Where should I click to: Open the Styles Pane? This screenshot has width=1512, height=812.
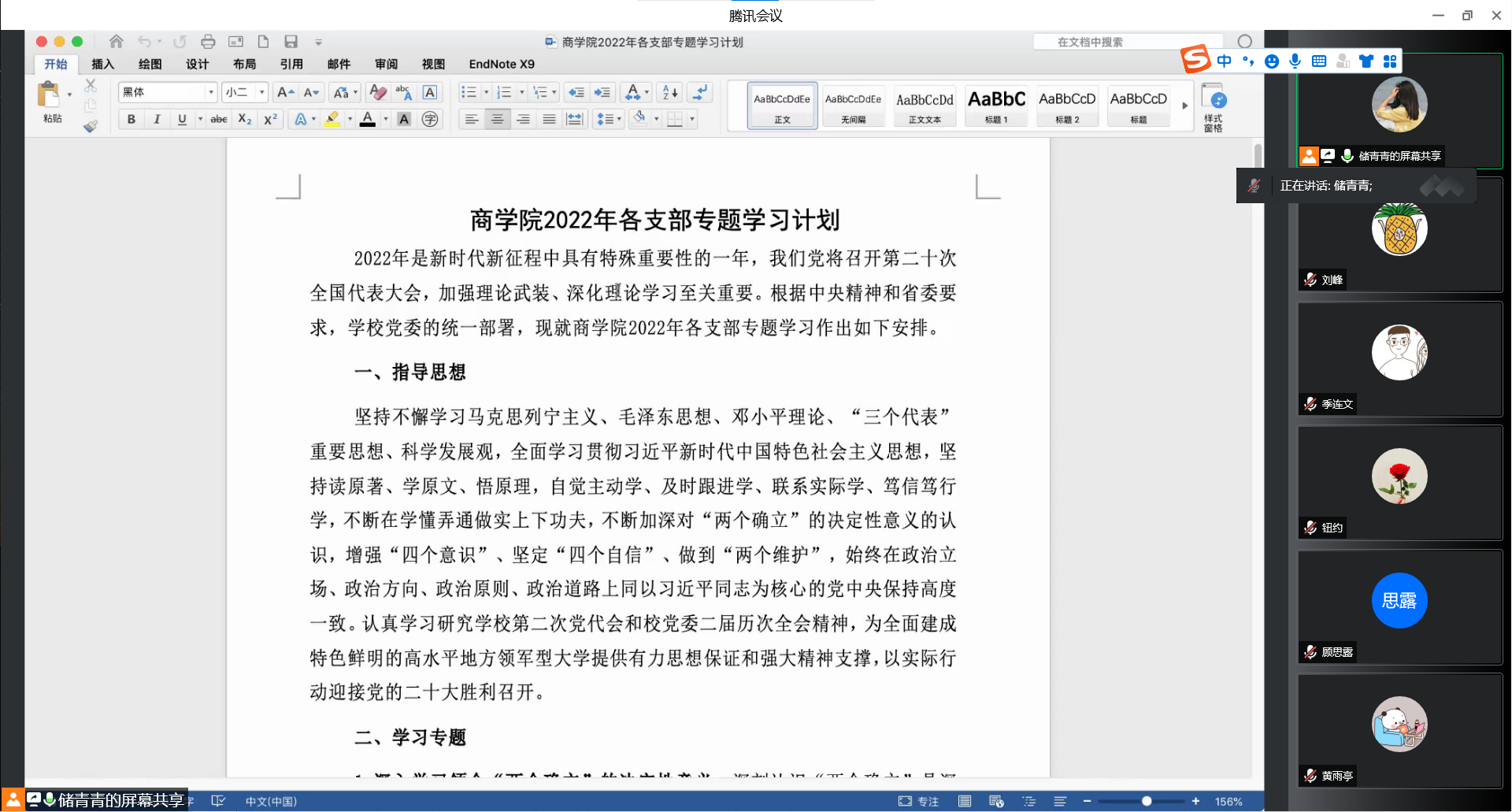pyautogui.click(x=1214, y=108)
